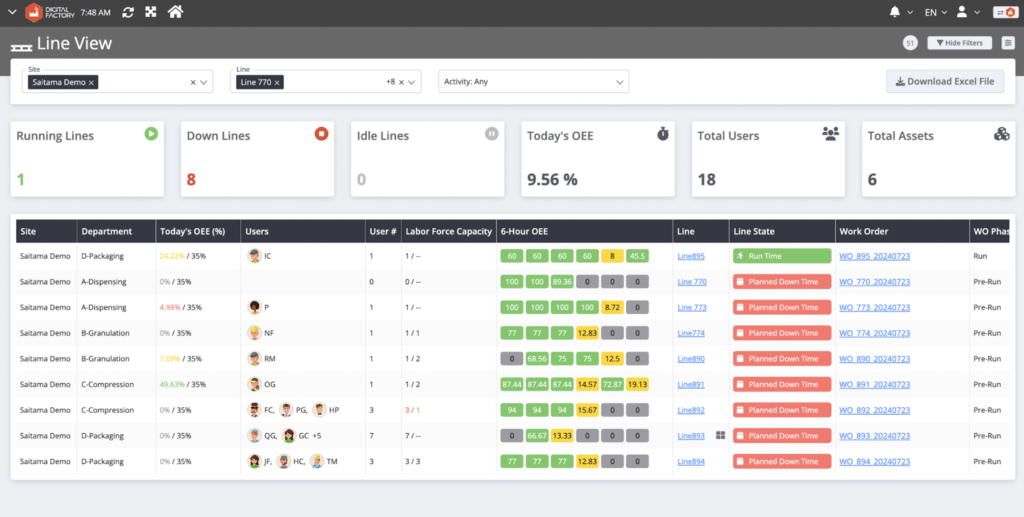1024x517 pixels.
Task: Click the green Run Time state badge
Action: [x=781, y=256]
